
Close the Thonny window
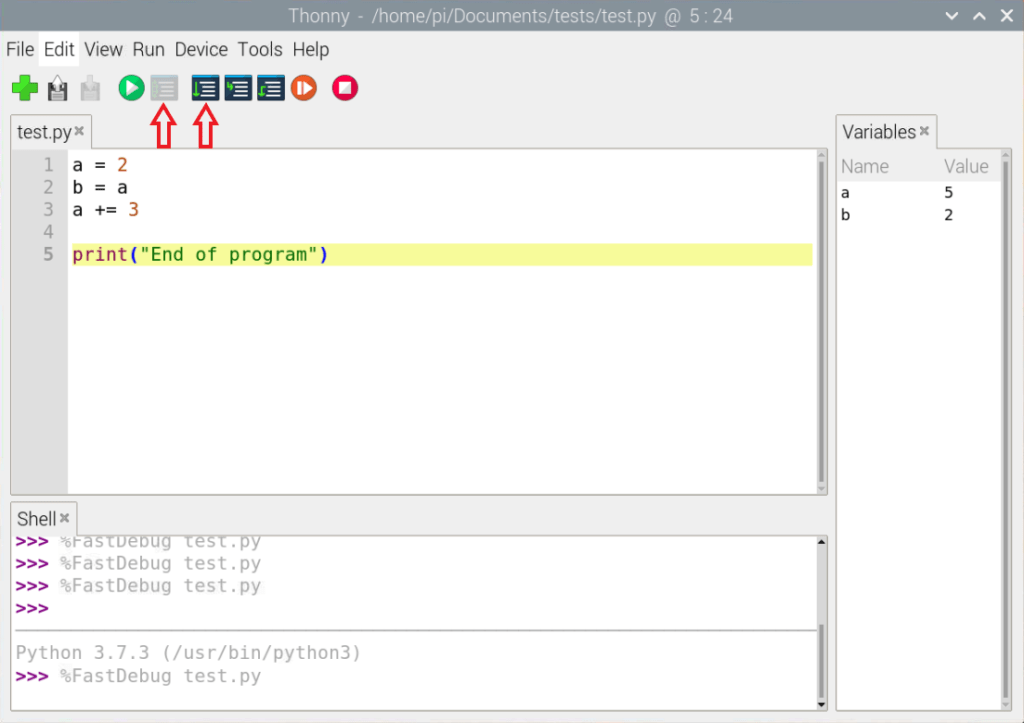[x=1007, y=16]
